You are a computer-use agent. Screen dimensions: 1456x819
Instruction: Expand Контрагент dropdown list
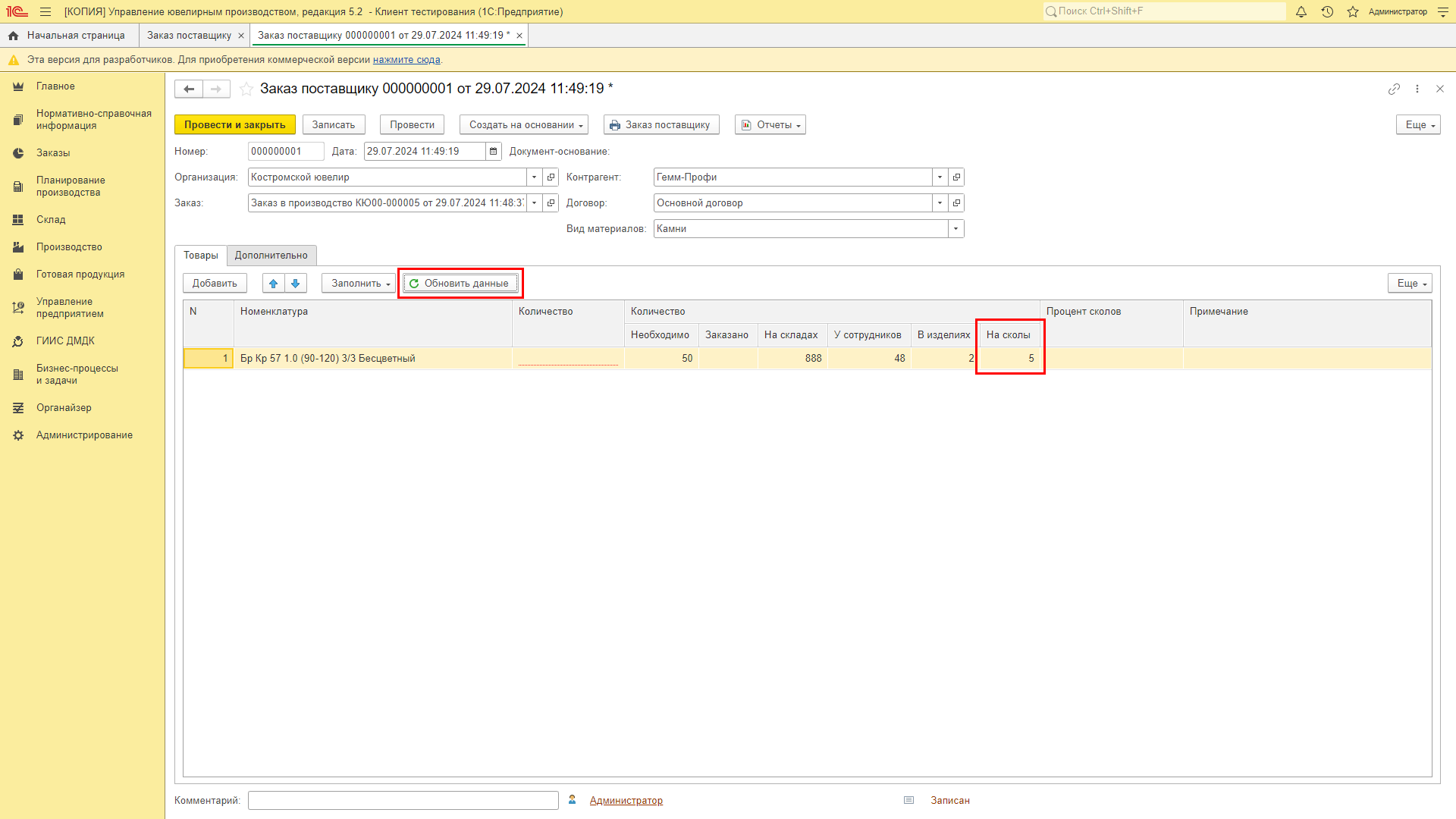click(x=940, y=177)
